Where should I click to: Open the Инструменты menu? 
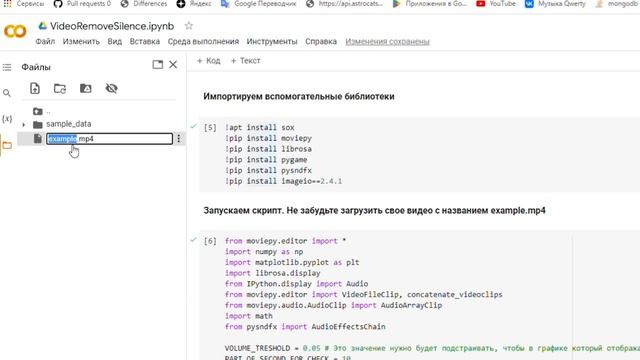[x=272, y=42]
